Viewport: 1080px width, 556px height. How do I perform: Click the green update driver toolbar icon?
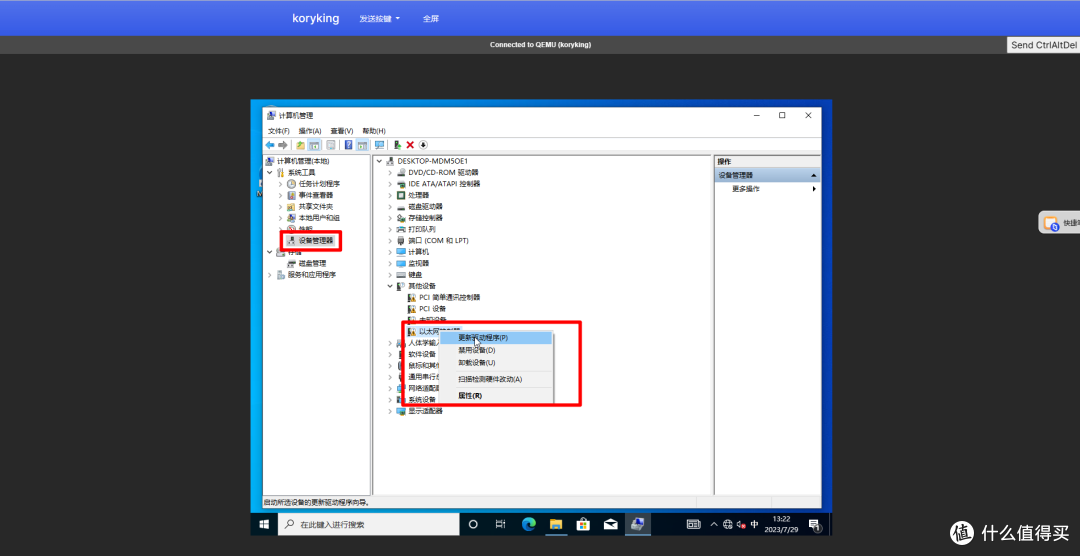[397, 145]
